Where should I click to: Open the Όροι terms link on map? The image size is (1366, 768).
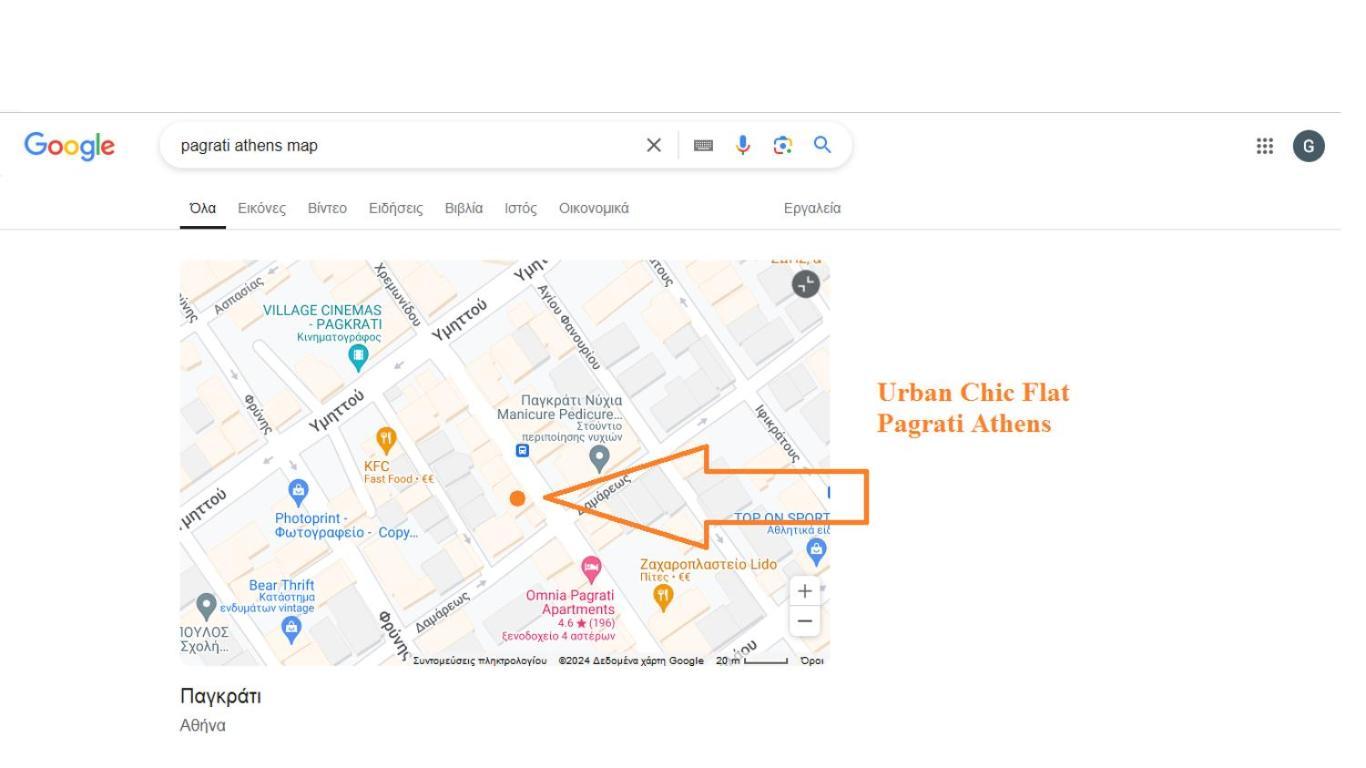pyautogui.click(x=814, y=661)
